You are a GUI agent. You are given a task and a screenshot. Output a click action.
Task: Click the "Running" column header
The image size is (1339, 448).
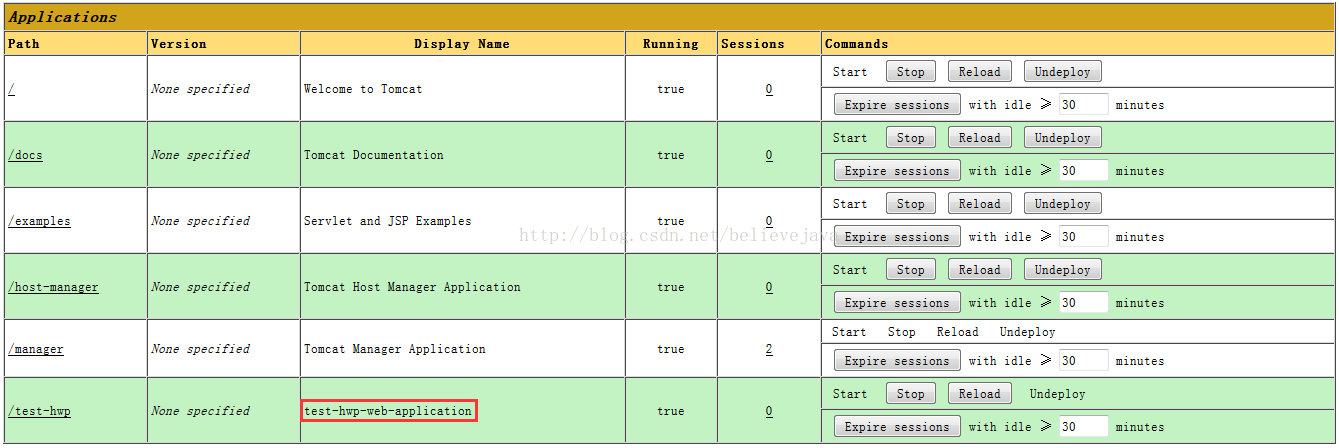coord(671,44)
